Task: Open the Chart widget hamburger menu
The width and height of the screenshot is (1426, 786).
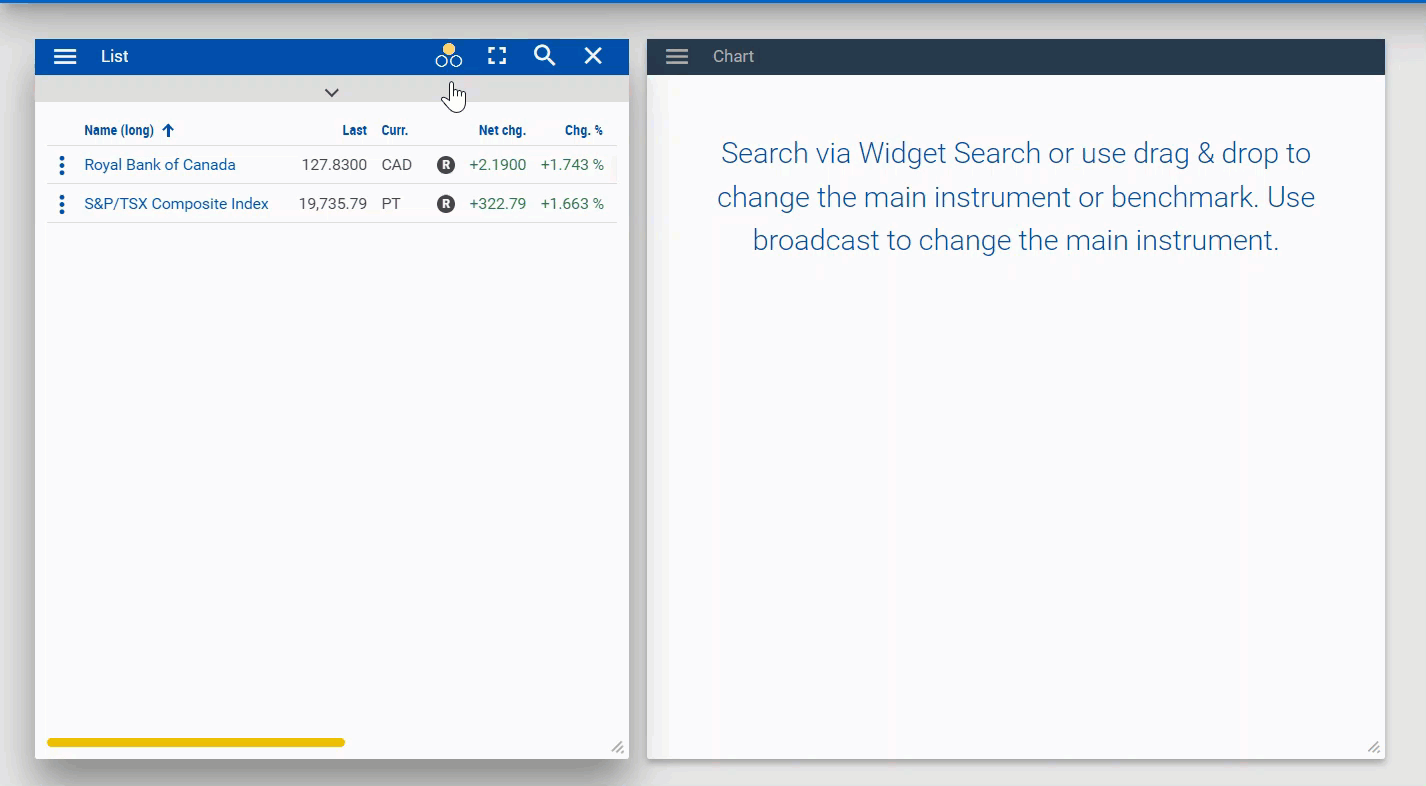Action: 677,56
